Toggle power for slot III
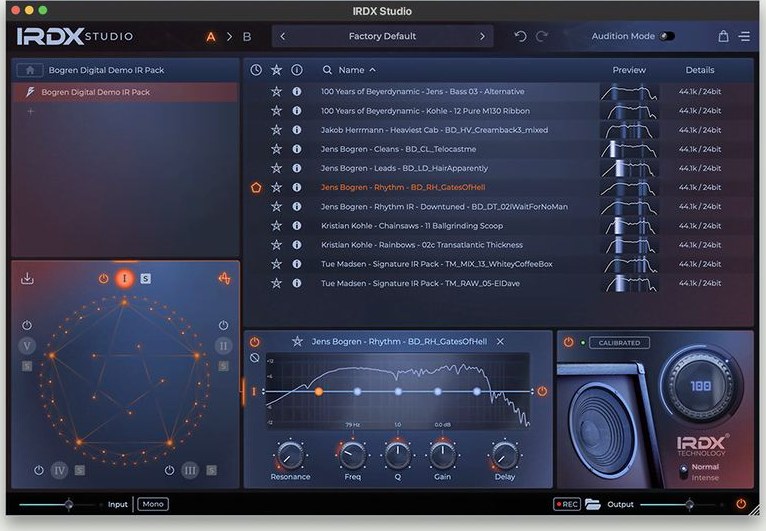766x531 pixels. pos(169,470)
